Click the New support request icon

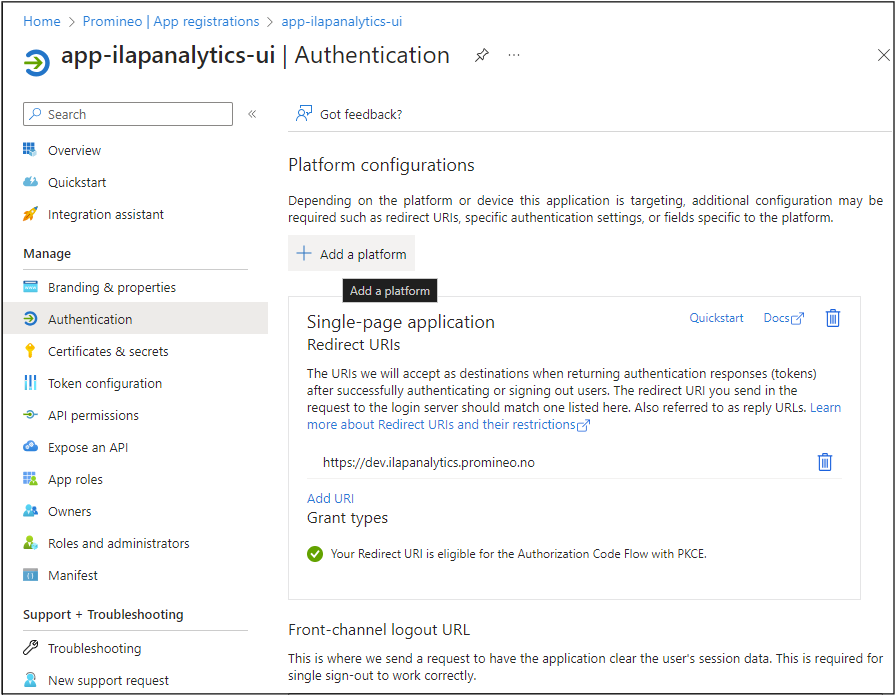tap(30, 680)
